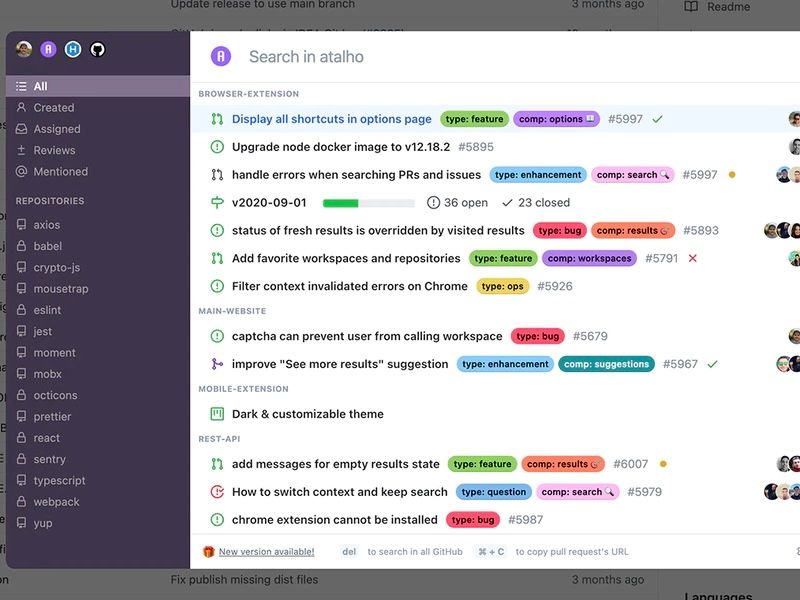Focus the Search in atalho field
This screenshot has height=600, width=800.
pos(306,57)
